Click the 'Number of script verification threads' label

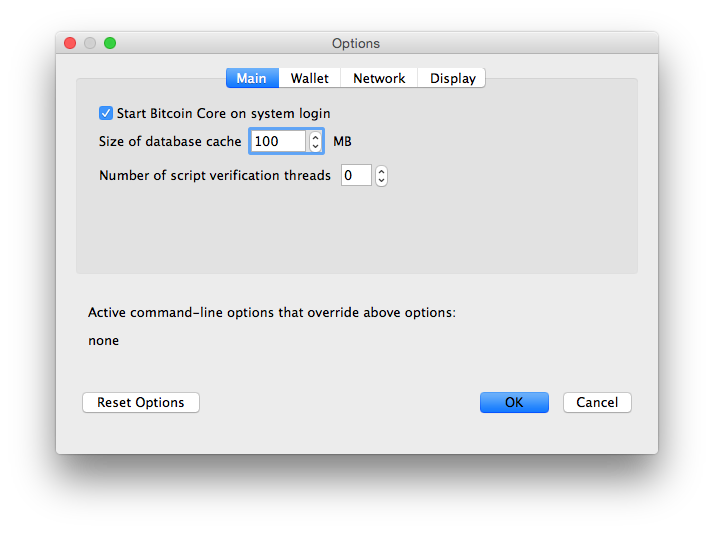215,176
